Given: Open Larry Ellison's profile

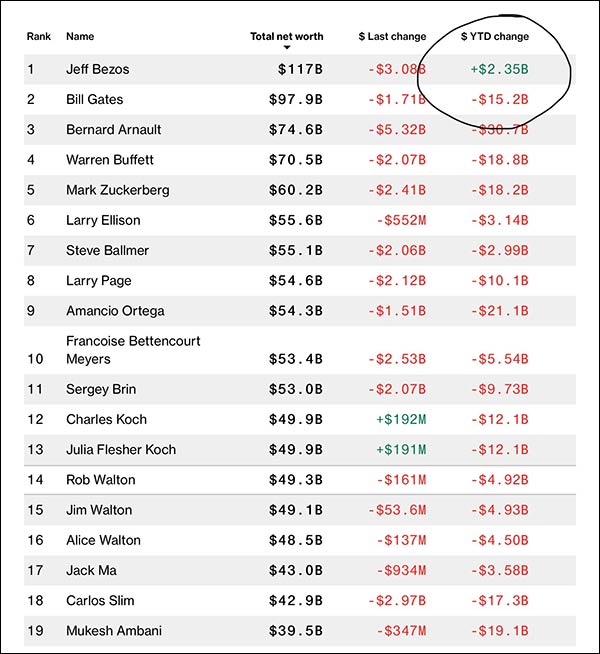Looking at the screenshot, I should tap(103, 220).
